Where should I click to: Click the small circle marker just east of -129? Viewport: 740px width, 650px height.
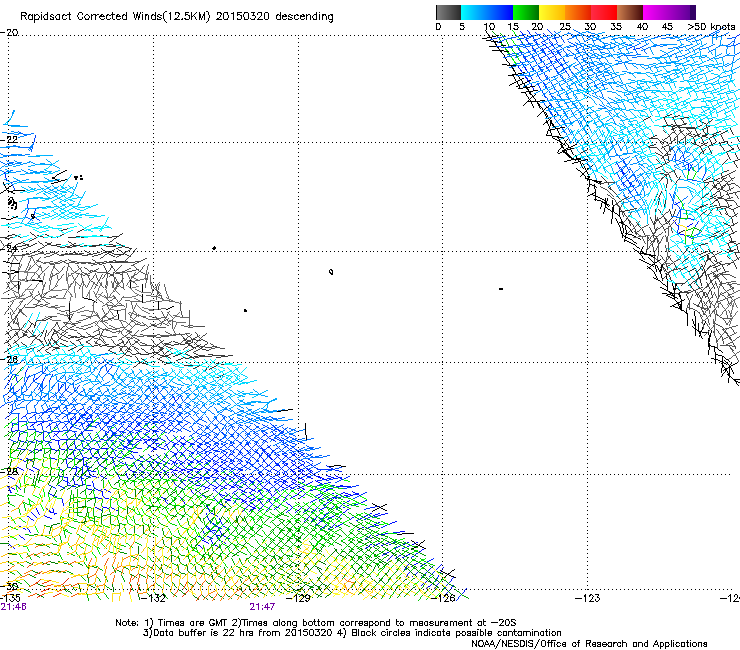point(331,271)
